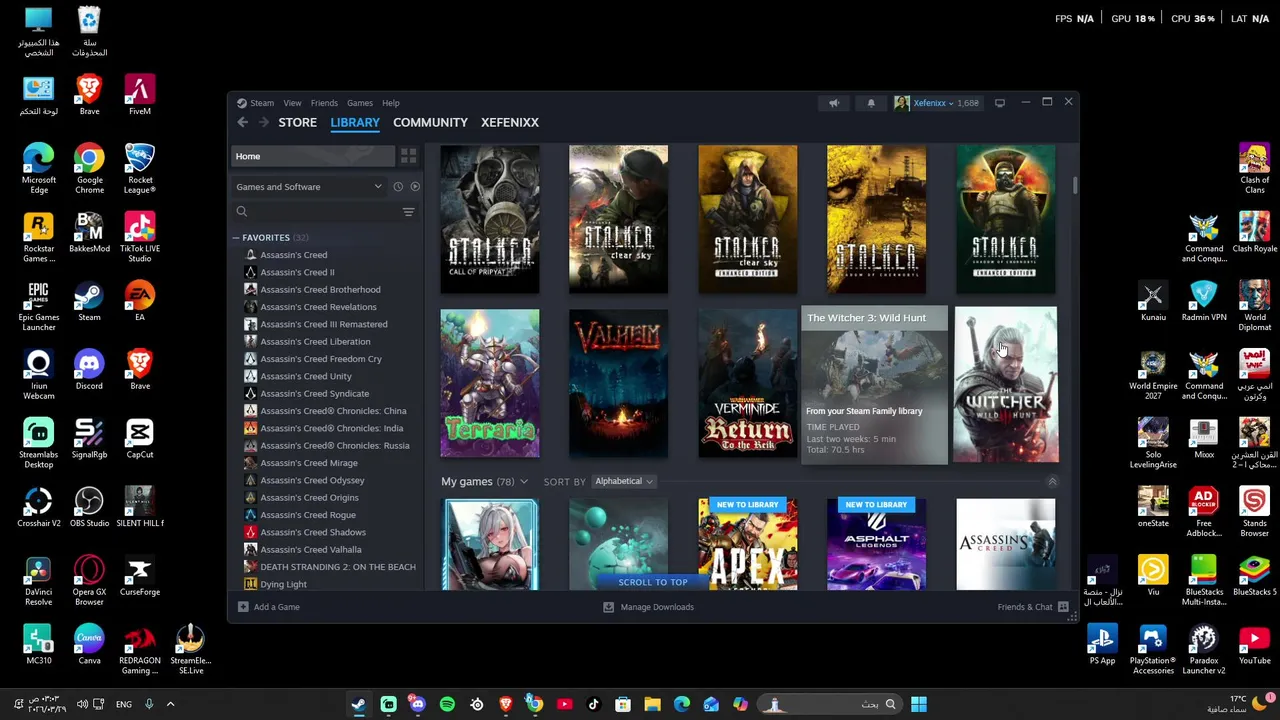Open the View menu
1280x720 pixels.
(x=292, y=103)
